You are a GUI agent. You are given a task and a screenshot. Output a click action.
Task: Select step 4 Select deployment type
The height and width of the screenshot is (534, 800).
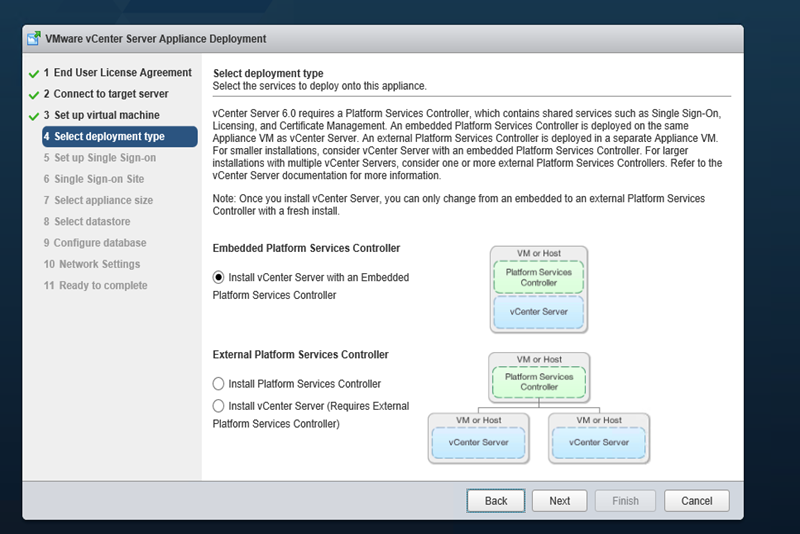[120, 137]
